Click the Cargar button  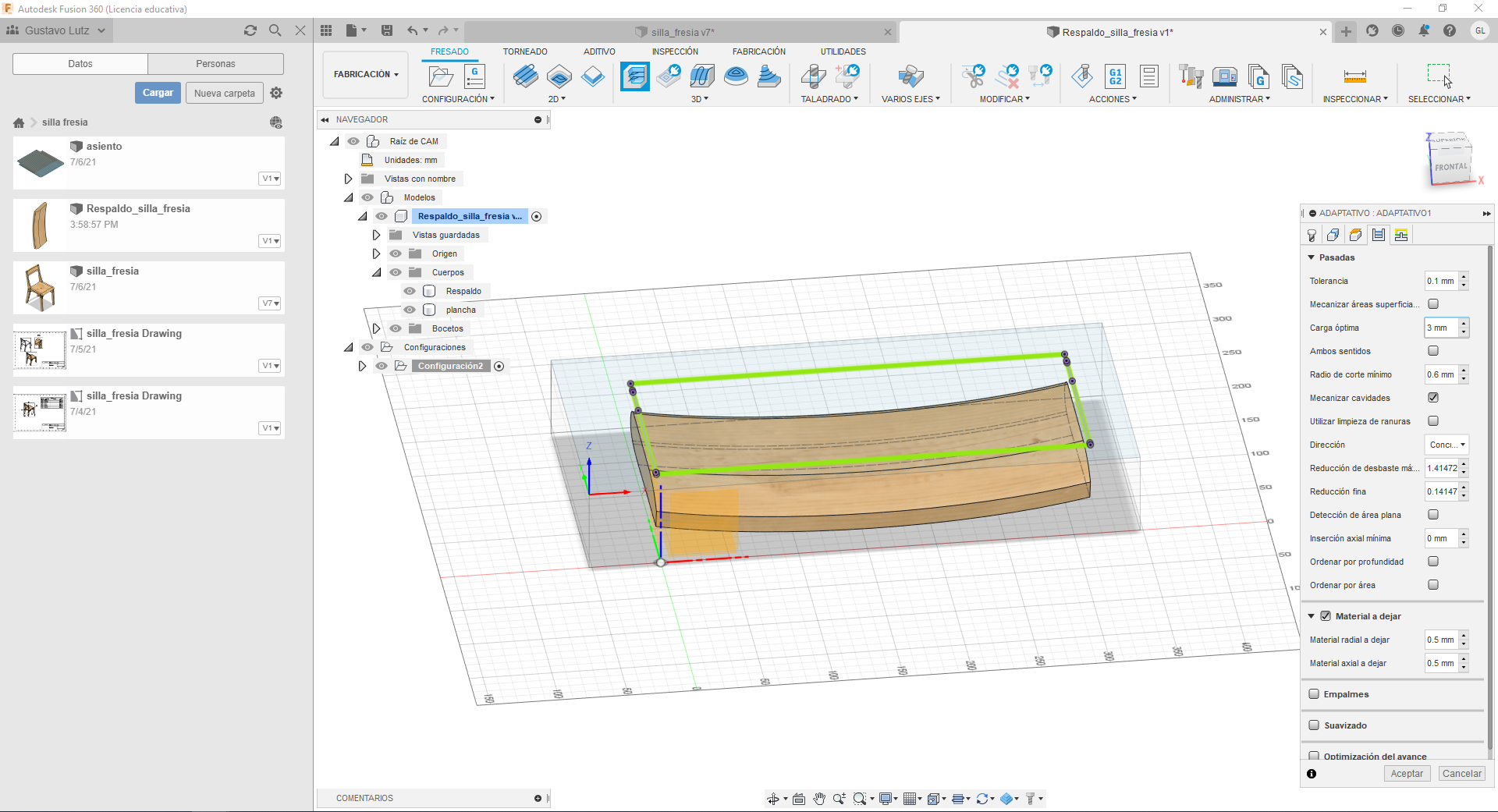coord(158,93)
